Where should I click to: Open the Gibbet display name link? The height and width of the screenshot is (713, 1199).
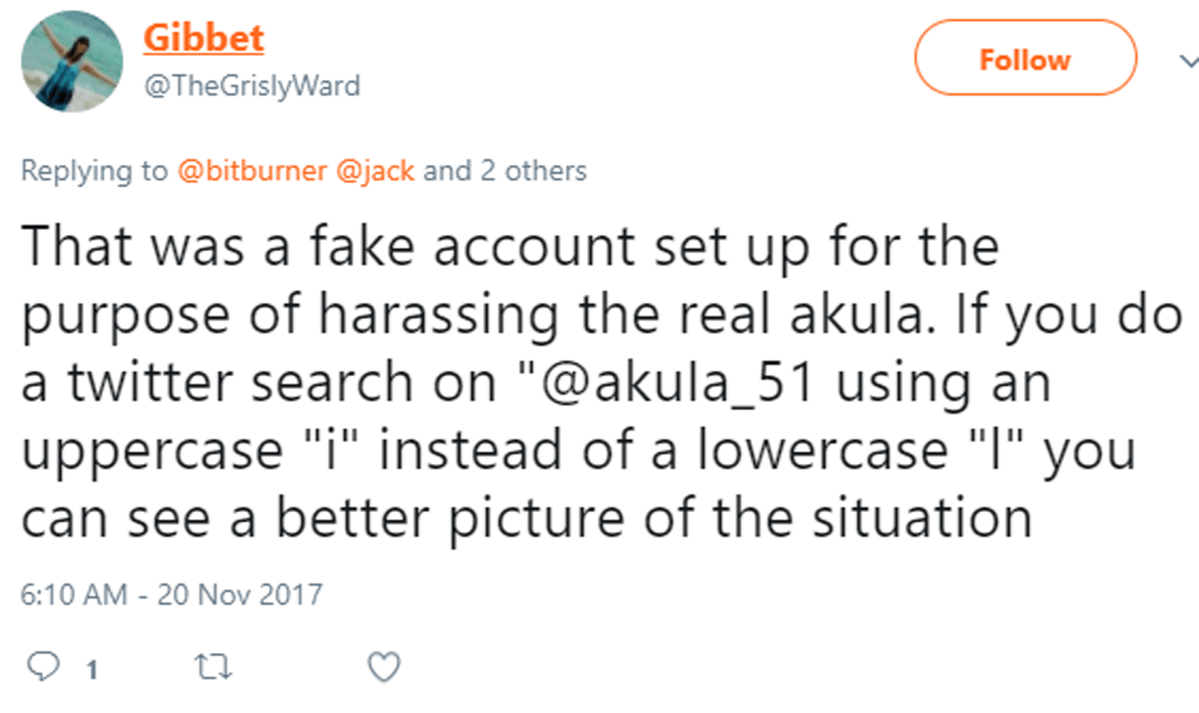point(203,39)
